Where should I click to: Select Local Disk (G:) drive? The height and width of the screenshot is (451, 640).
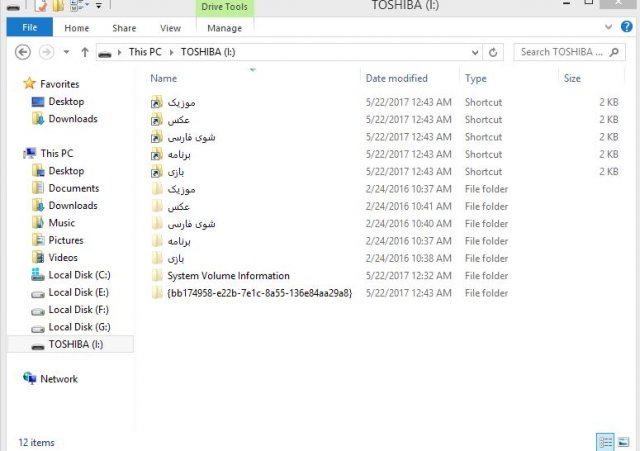pyautogui.click(x=79, y=327)
